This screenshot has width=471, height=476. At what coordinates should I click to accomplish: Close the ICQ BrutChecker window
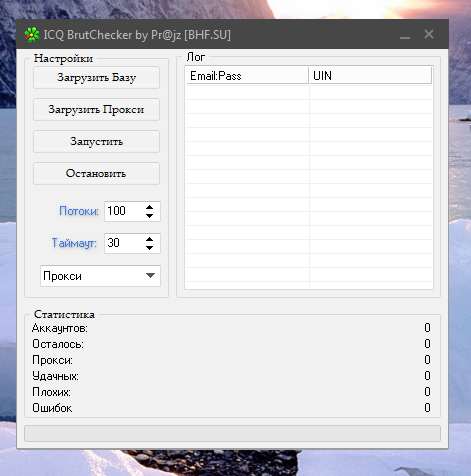429,34
